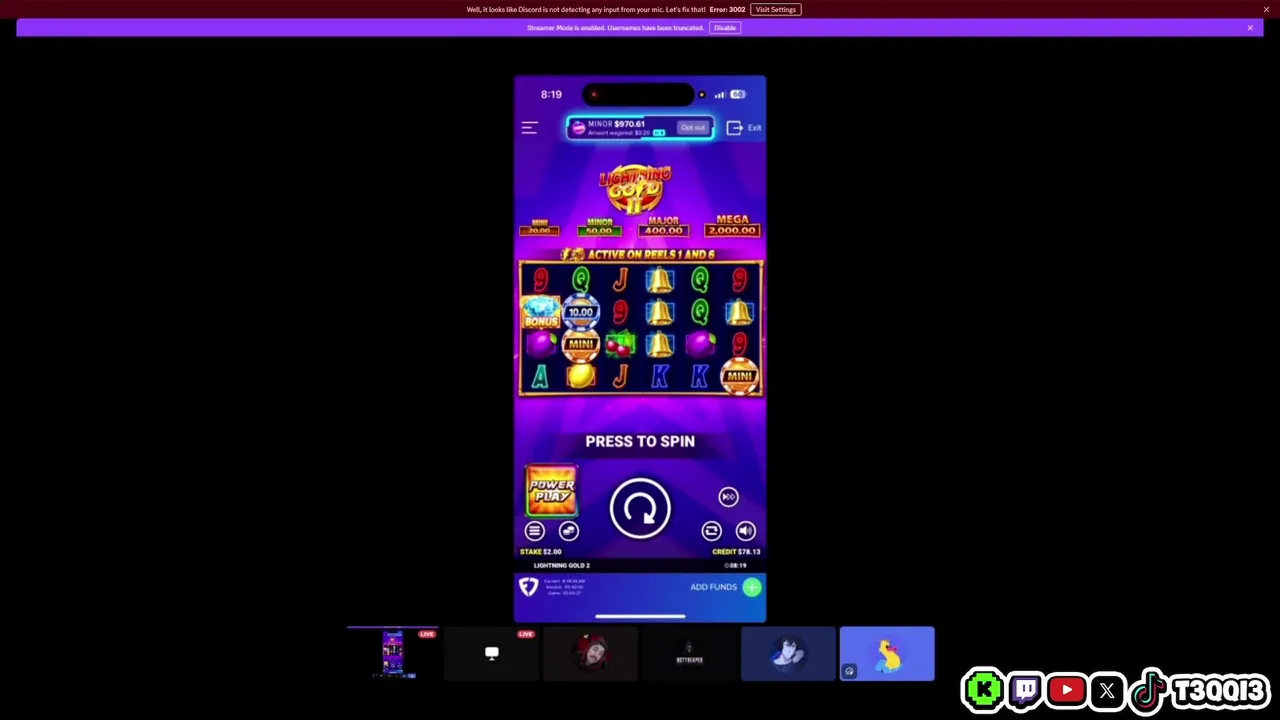Click the FanDuel shield logo

coord(529,587)
